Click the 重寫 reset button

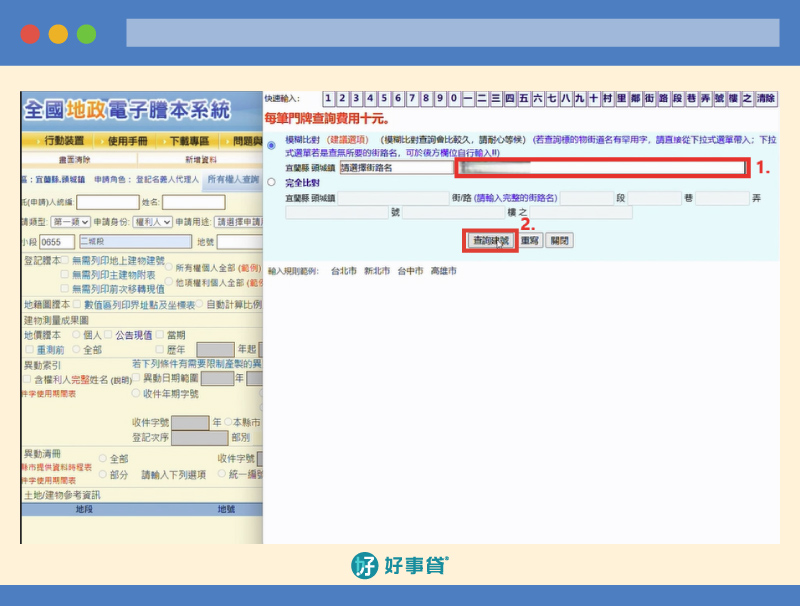(x=531, y=241)
